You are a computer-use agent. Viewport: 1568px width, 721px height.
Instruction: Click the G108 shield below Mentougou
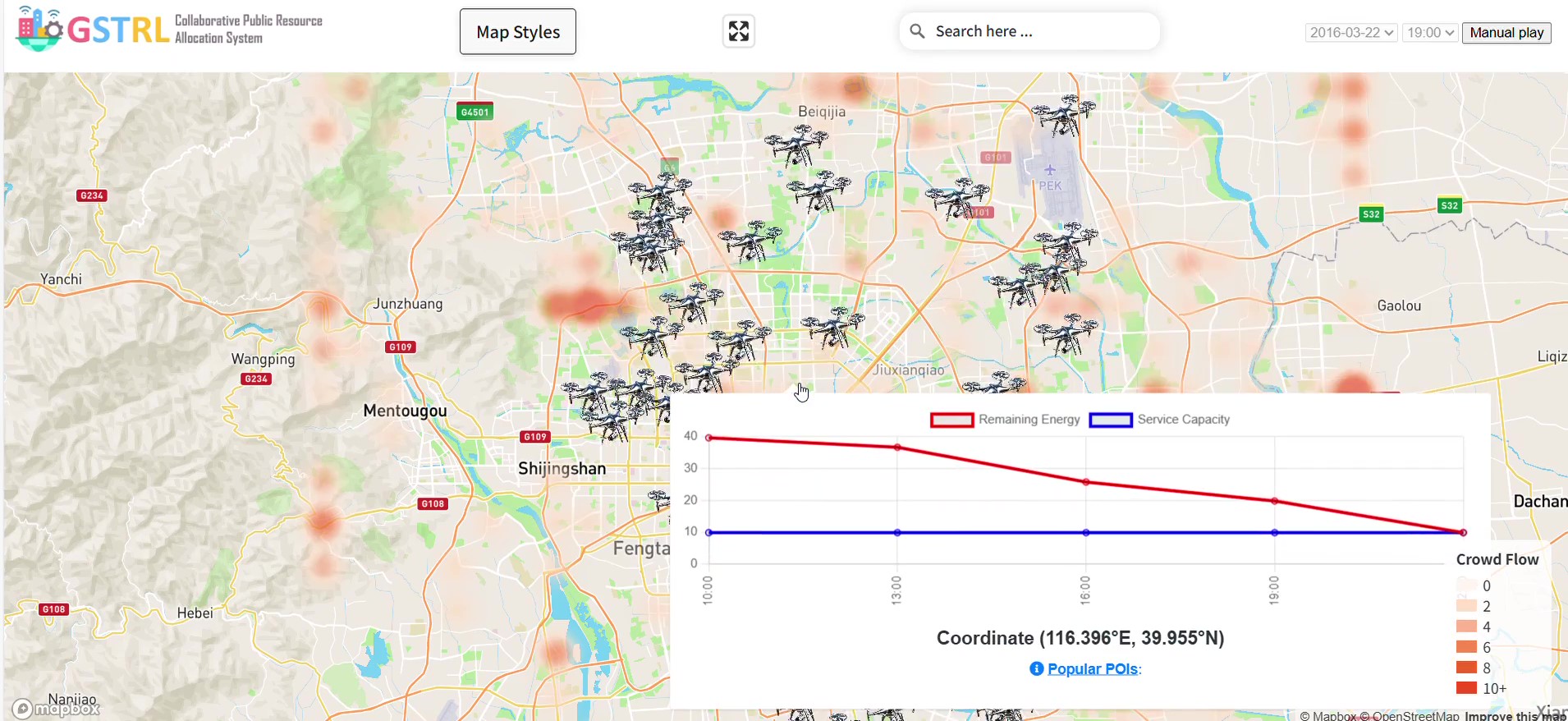point(433,503)
